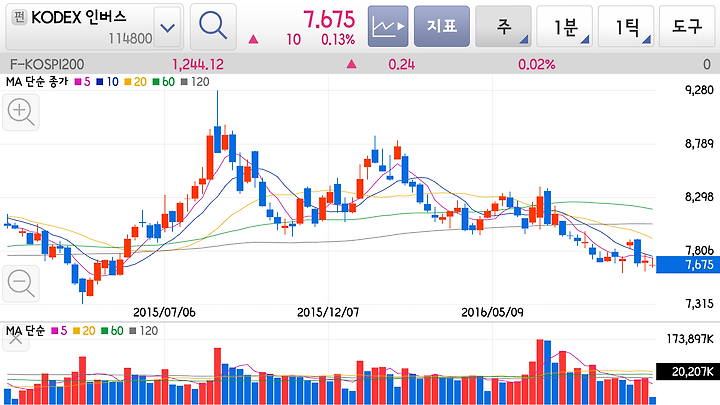Click the blue 7,675 current price marker
The image size is (720, 405).
[x=687, y=264]
